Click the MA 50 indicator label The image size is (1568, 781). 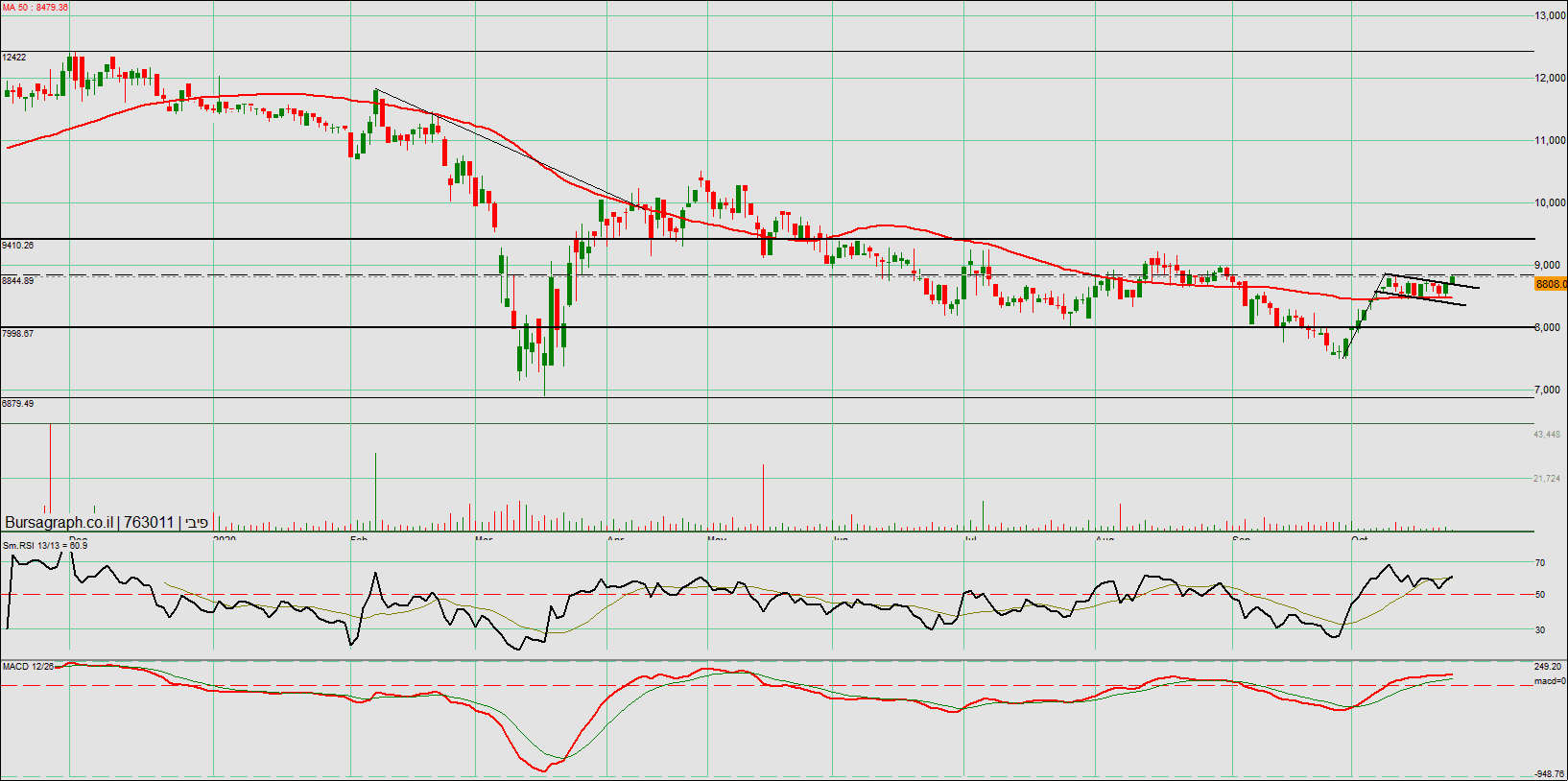(x=35, y=8)
